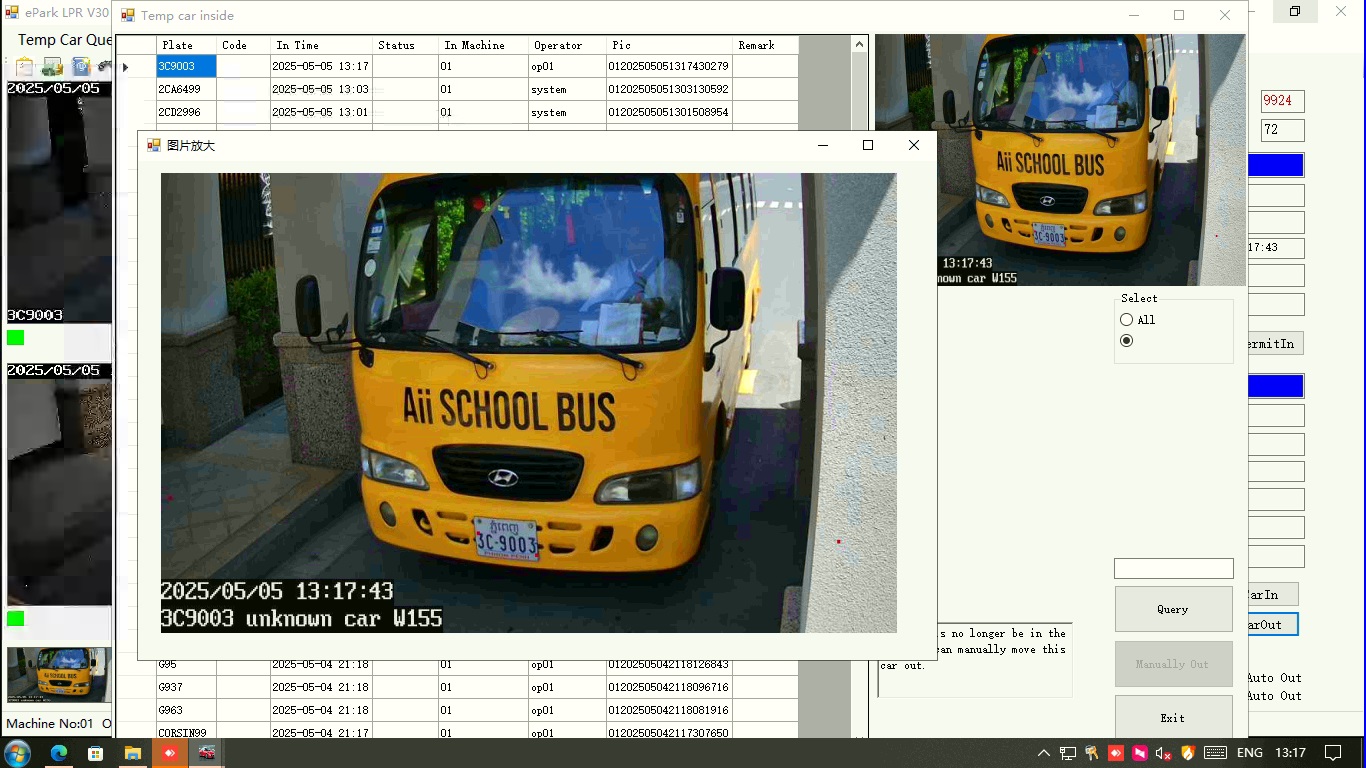Click the ENG language selector
This screenshot has width=1366, height=768.
pyautogui.click(x=1249, y=753)
